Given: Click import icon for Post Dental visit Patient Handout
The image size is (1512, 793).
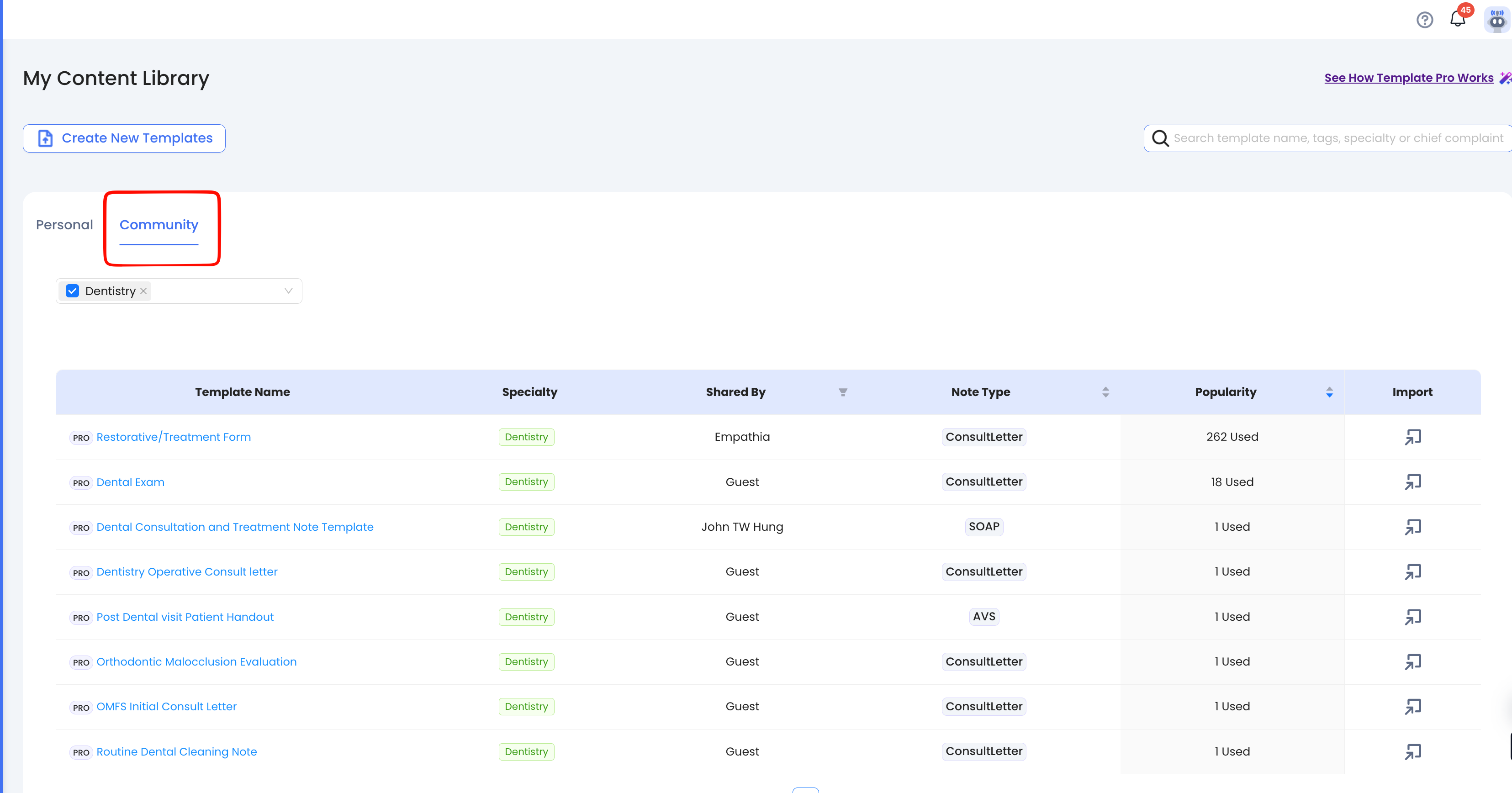Looking at the screenshot, I should 1412,617.
